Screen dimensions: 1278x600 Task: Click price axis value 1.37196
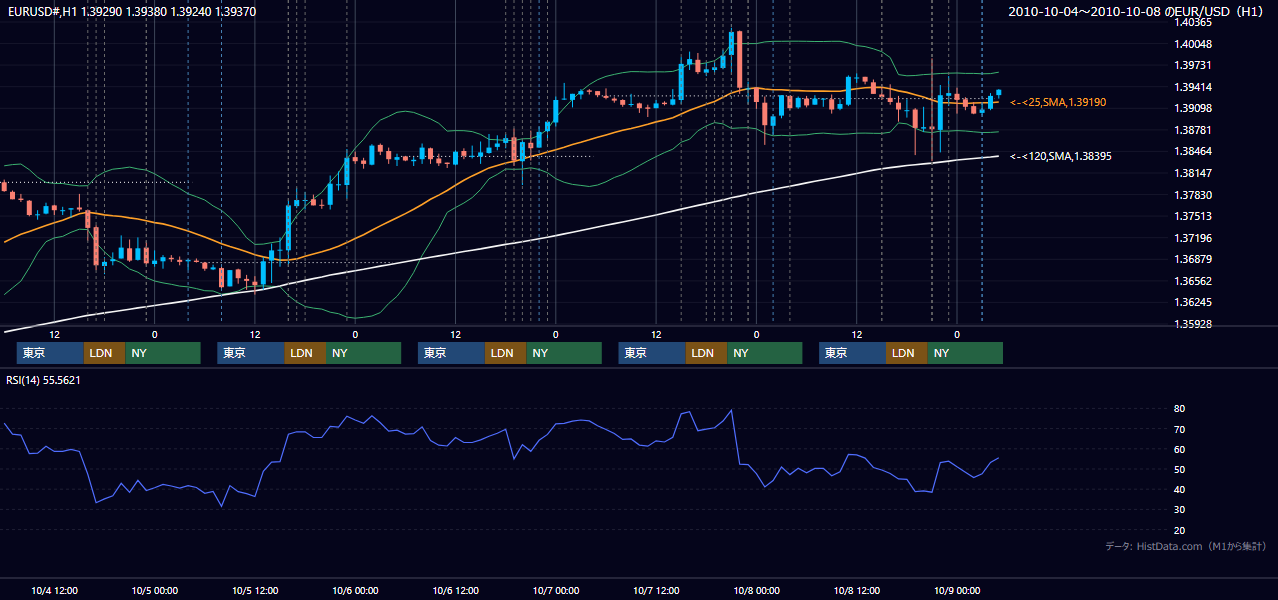point(1193,238)
